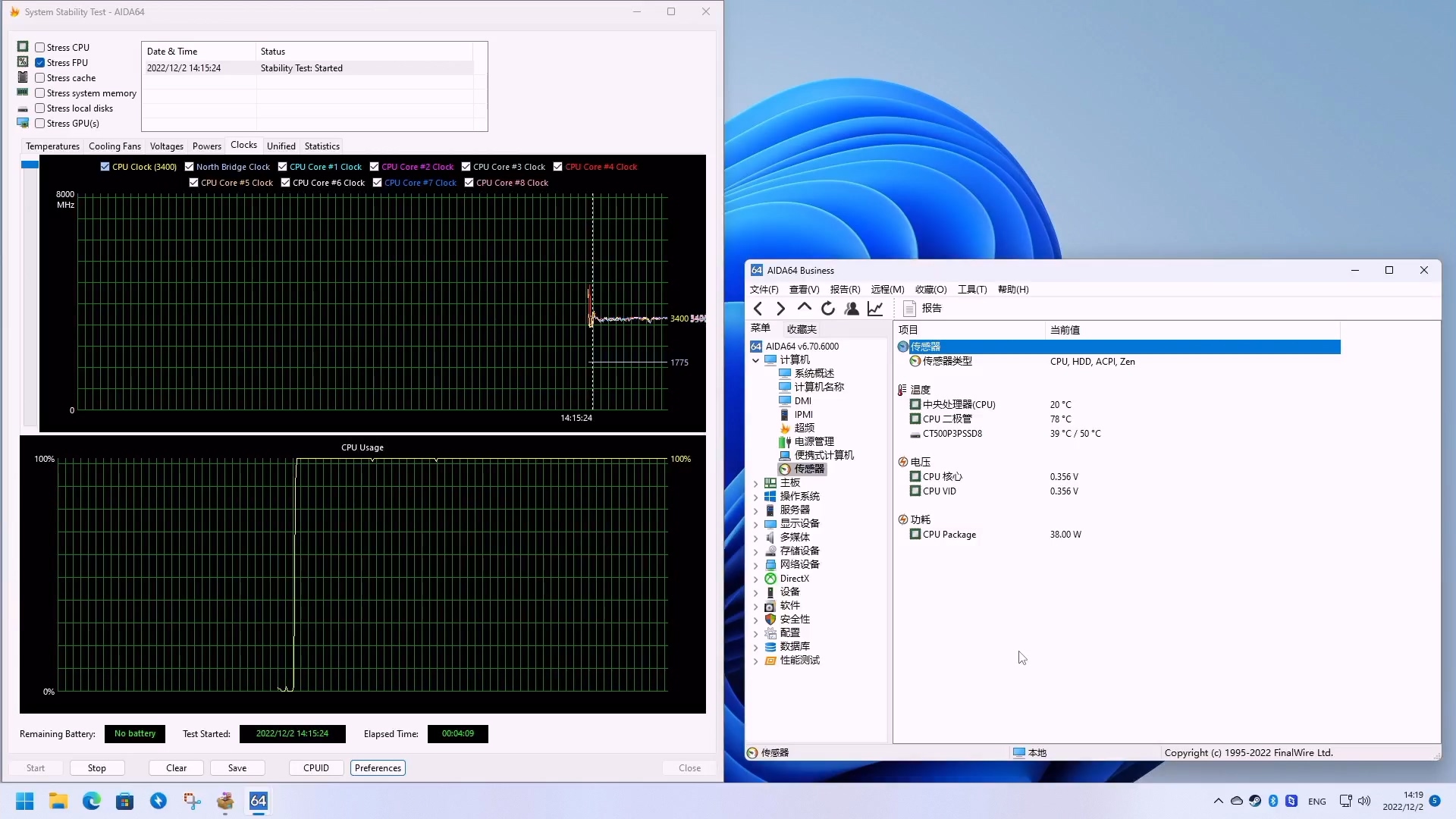Screen dimensions: 1456x819
Task: Toggle the North Bridge Clock checkbox
Action: [190, 167]
